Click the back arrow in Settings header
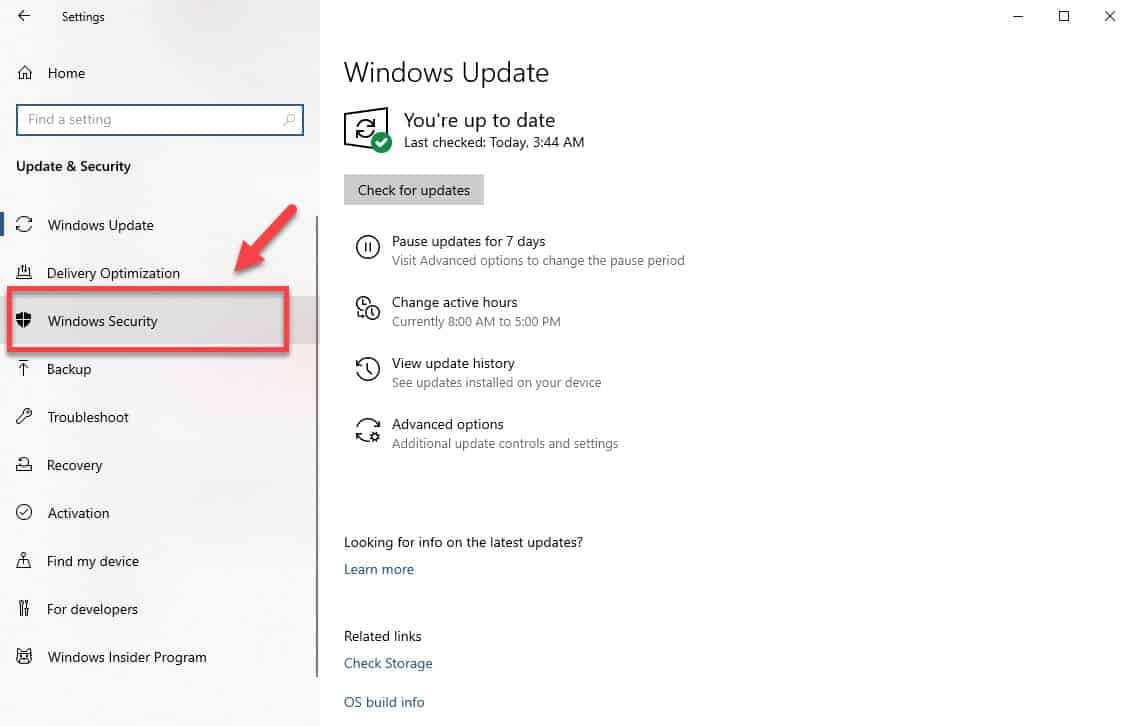This screenshot has width=1133, height=726. click(24, 15)
